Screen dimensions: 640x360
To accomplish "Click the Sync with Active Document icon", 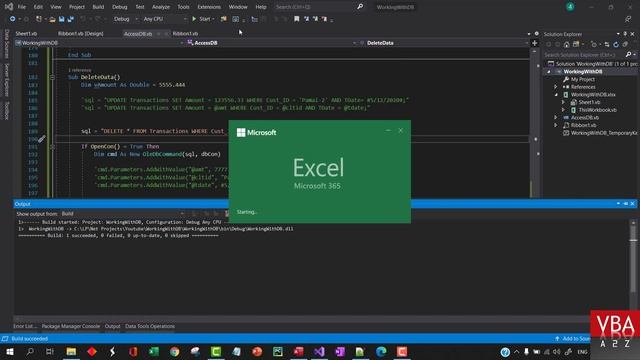I will point(607,44).
